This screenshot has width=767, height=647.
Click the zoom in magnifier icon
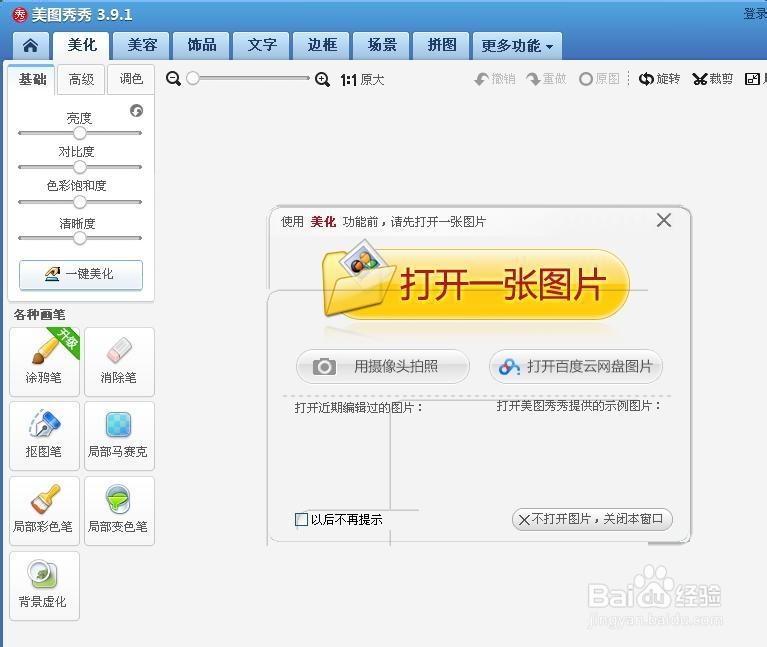[322, 79]
